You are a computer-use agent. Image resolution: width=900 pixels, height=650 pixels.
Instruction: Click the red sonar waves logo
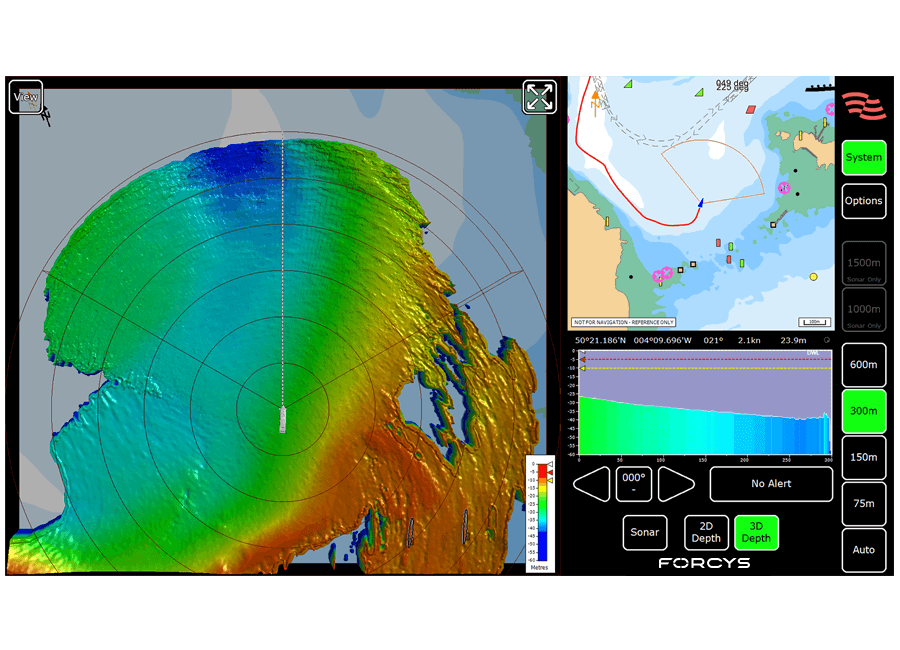coord(863,104)
